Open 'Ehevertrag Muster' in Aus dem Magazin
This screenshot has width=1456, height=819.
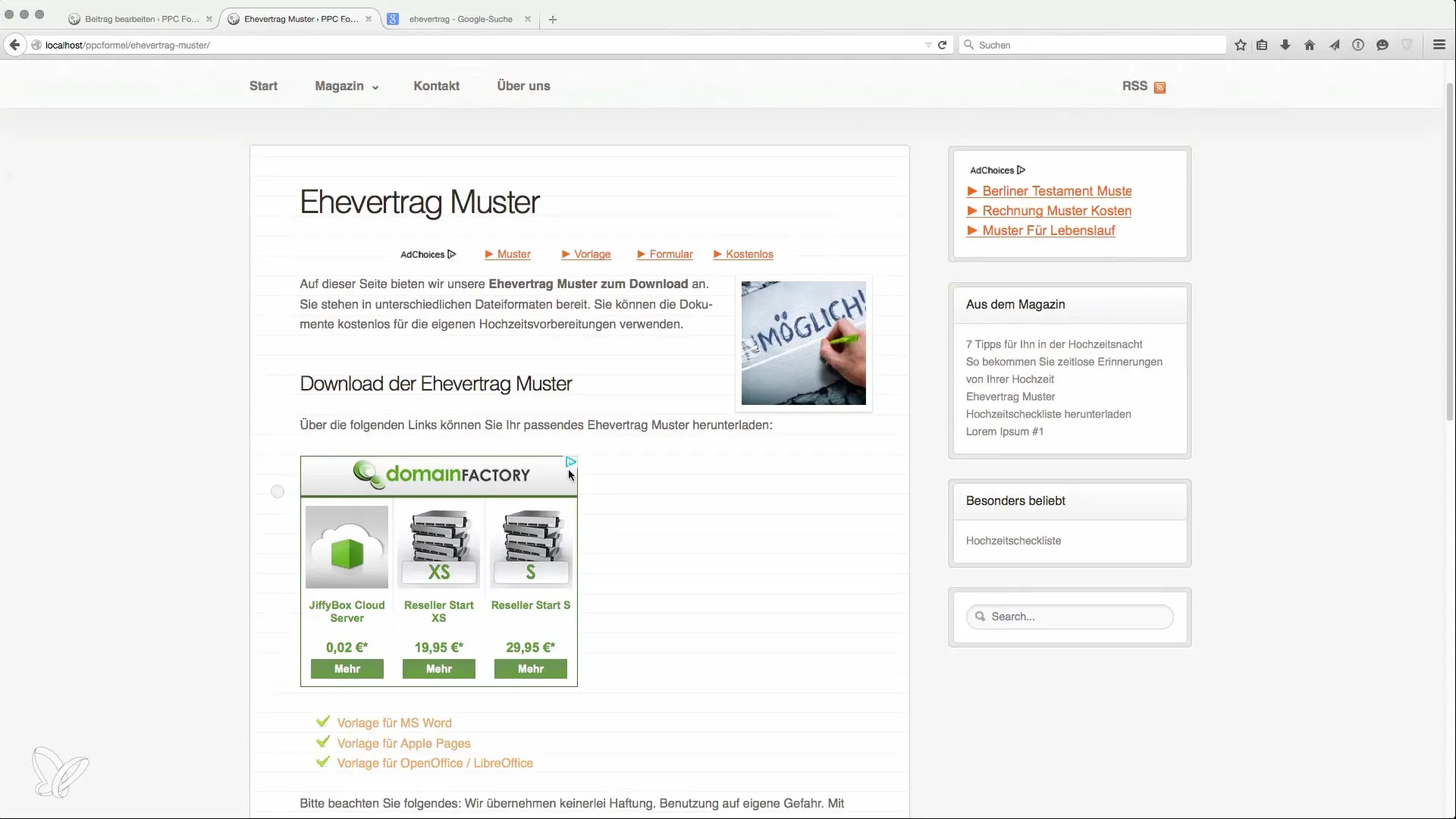click(1010, 397)
